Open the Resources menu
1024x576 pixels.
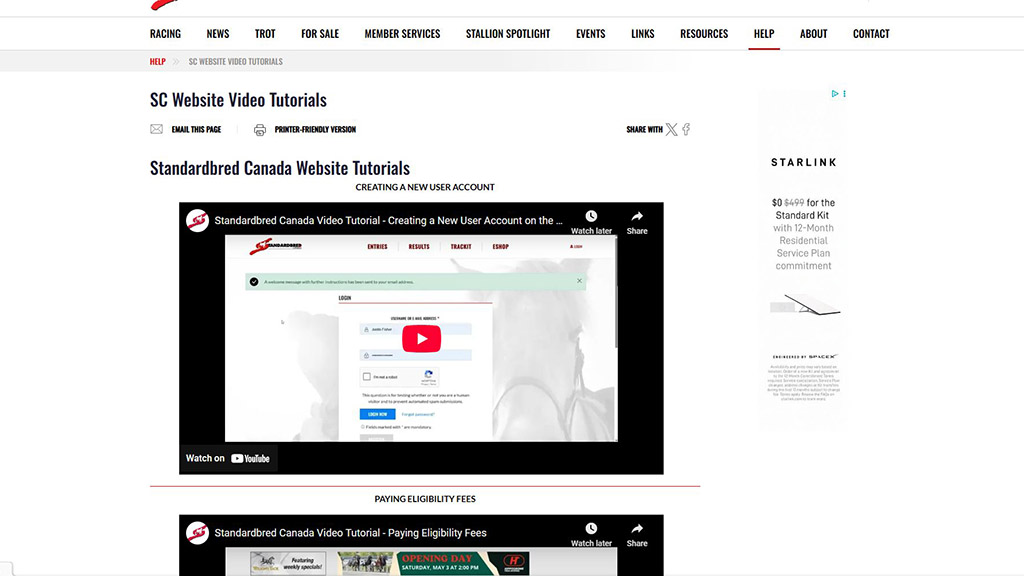(704, 33)
